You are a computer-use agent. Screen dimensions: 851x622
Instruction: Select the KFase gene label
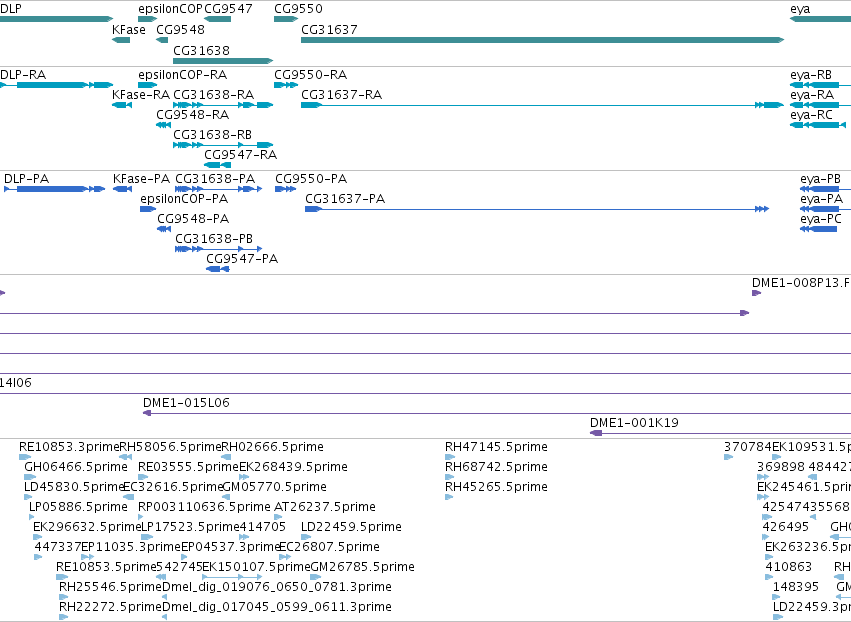click(129, 29)
